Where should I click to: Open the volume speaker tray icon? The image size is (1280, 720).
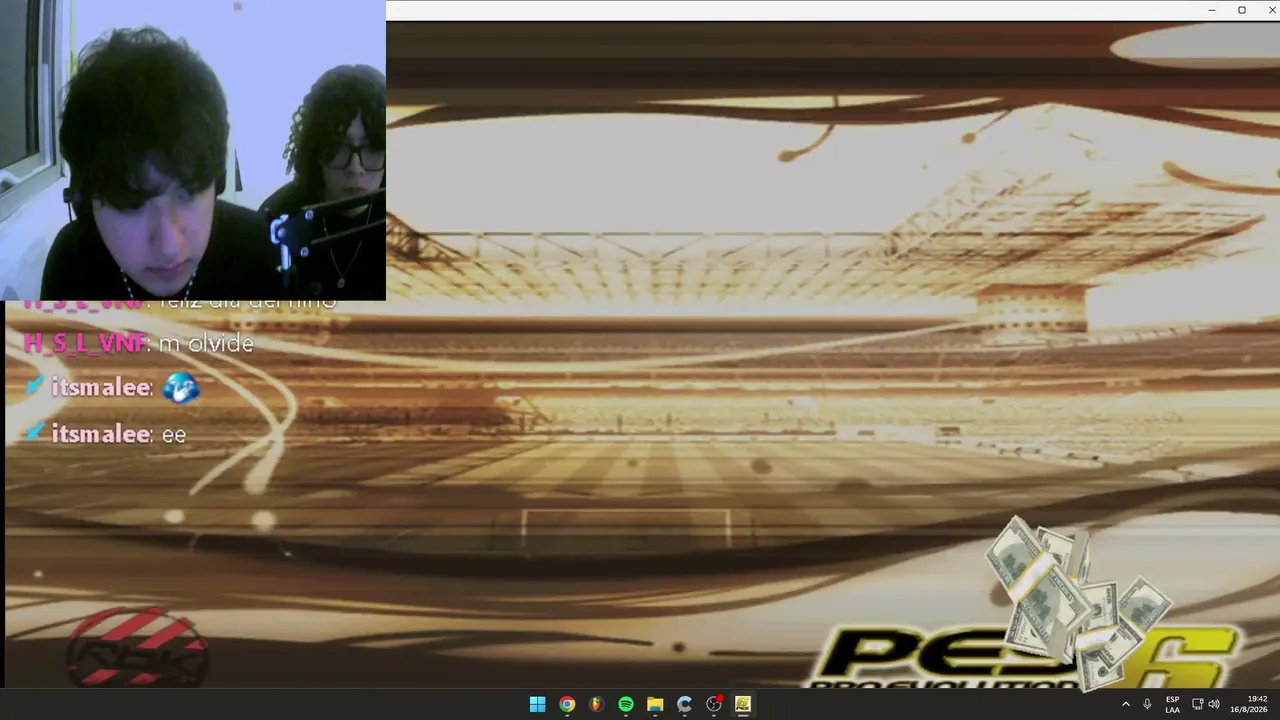(1214, 704)
